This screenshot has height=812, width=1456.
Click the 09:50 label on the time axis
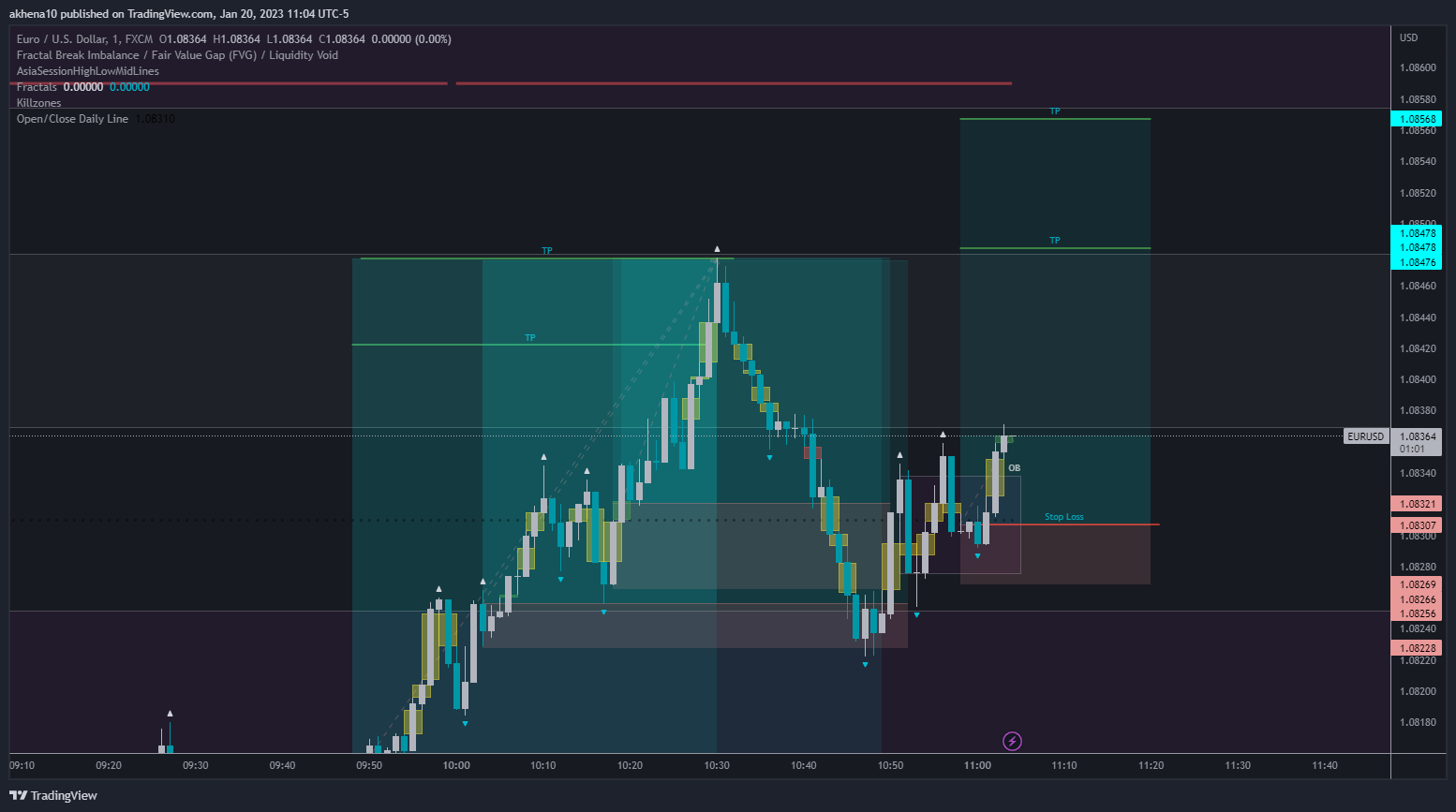pos(369,765)
